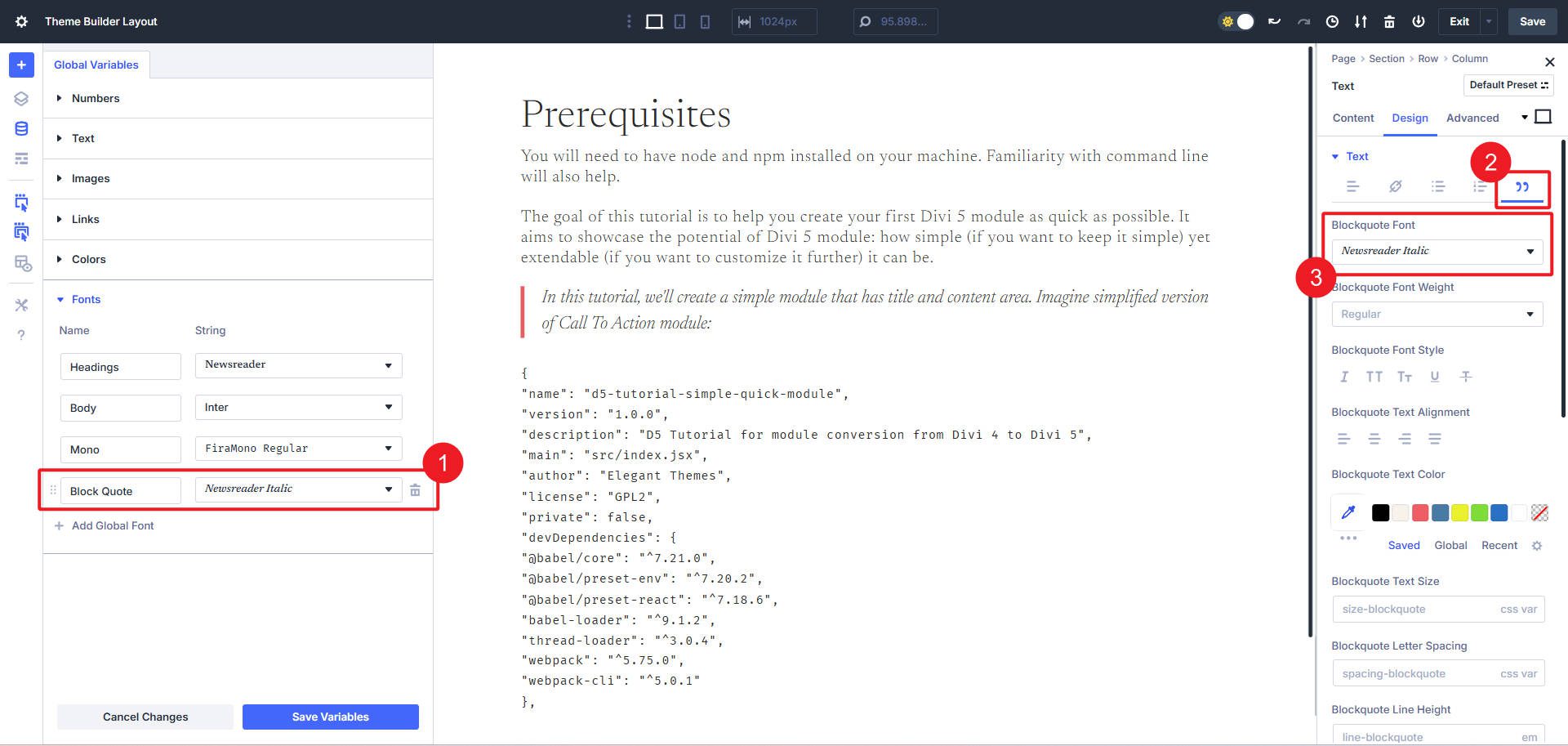Open the blockquote settings quote icon
1568x746 pixels.
(x=1521, y=187)
